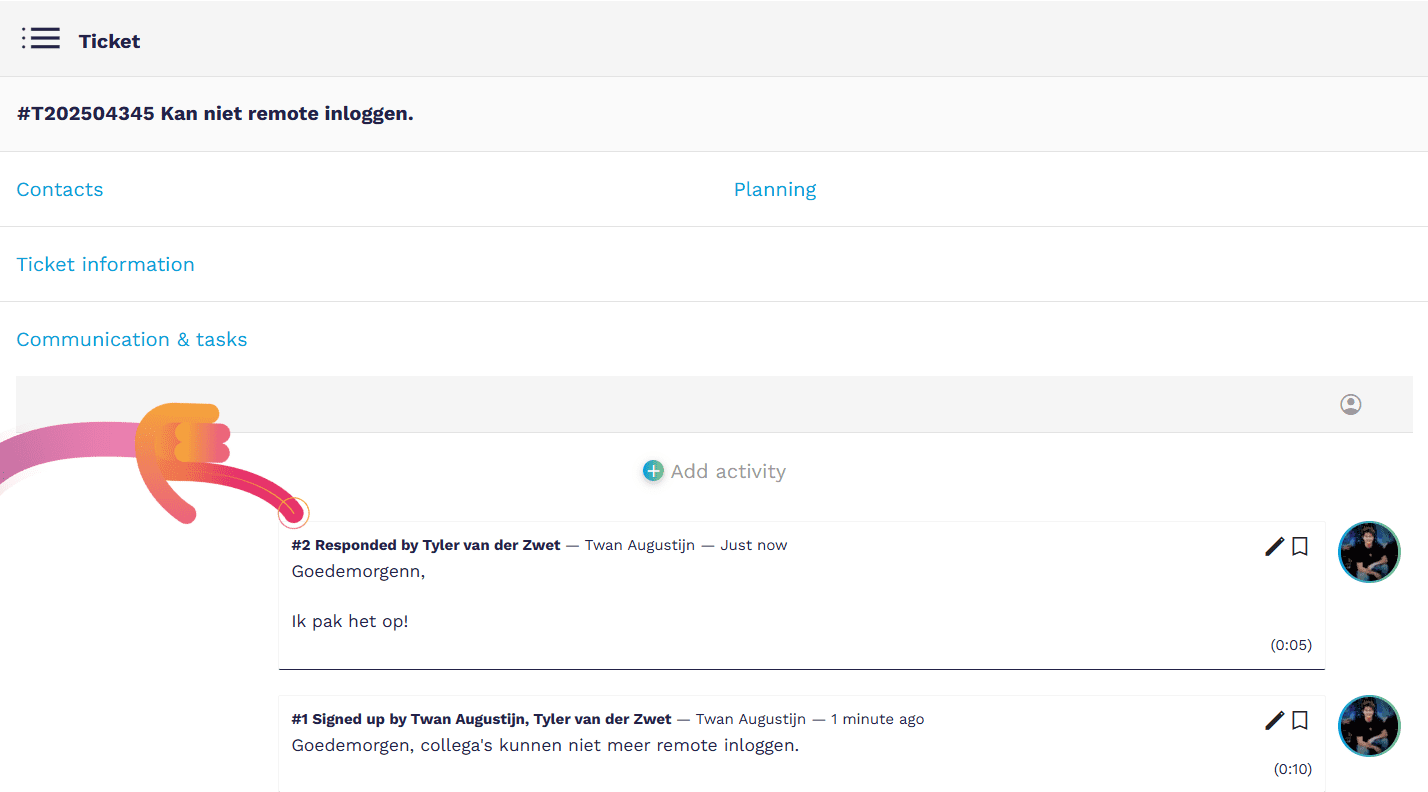Click the 'Ik pak het op!' message text

point(350,621)
